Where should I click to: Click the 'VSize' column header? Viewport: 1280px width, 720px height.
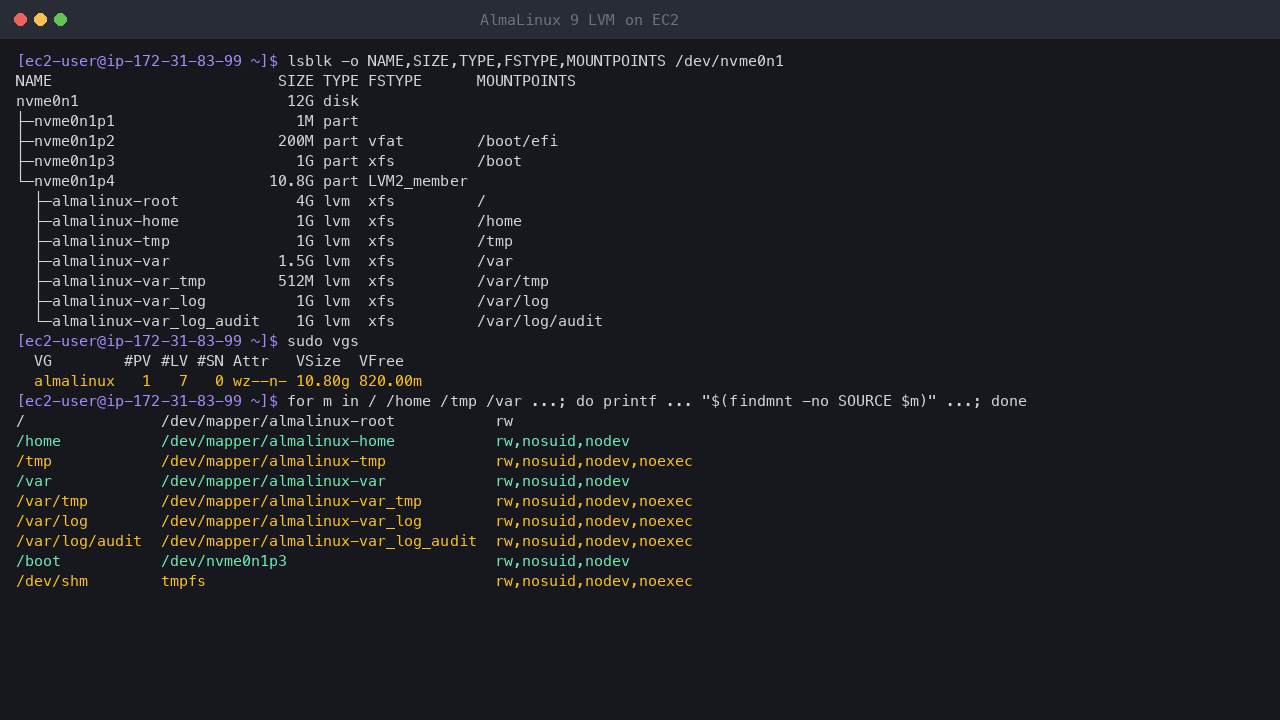coord(318,361)
